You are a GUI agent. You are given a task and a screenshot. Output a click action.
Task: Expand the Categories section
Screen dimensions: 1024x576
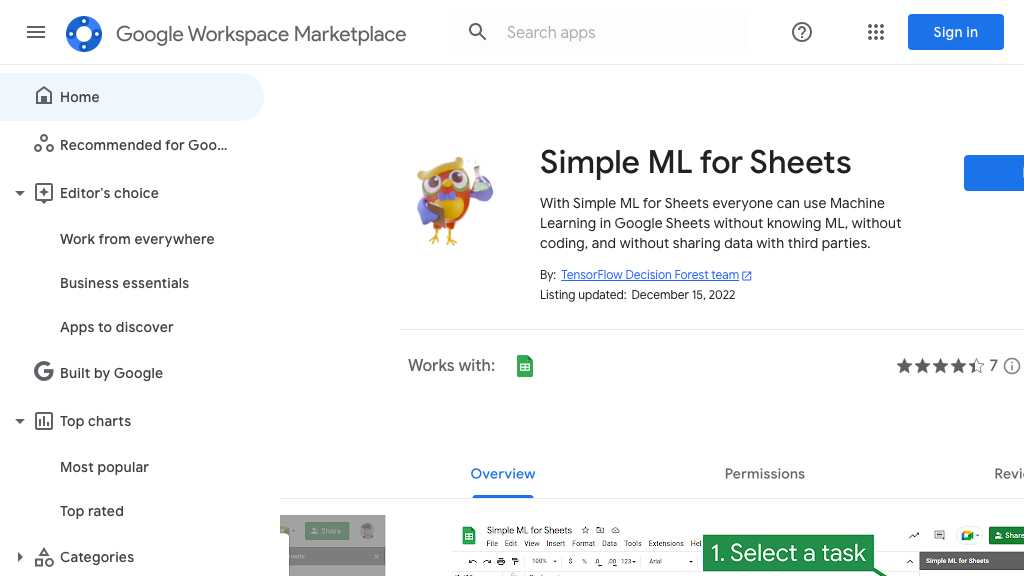(19, 557)
